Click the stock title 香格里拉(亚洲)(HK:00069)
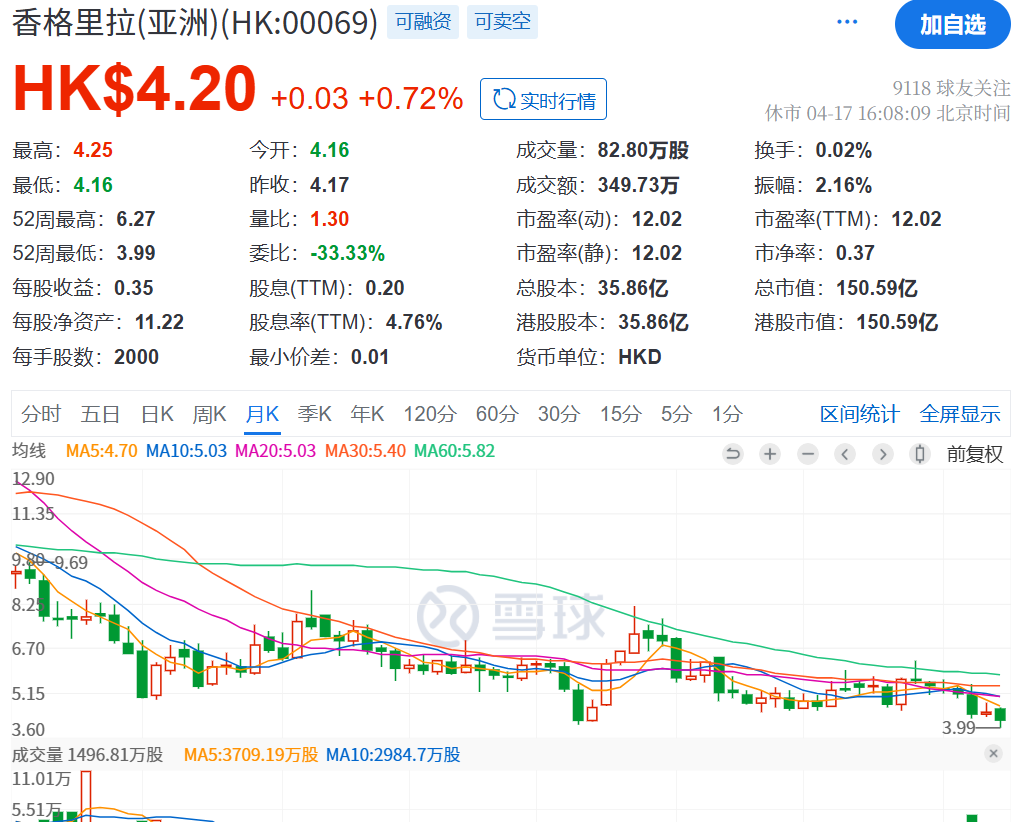 tap(195, 23)
